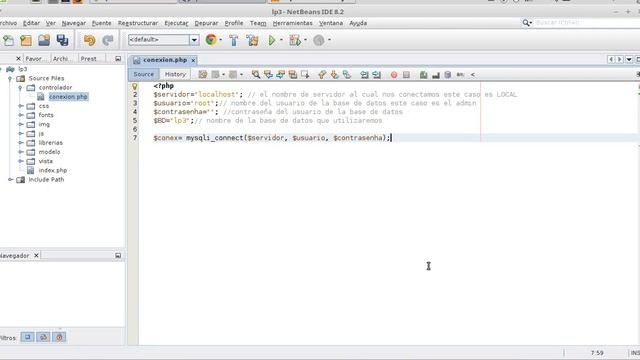Click the Open Project toolbar icon
Viewport: 640px width, 360px height.
44,40
